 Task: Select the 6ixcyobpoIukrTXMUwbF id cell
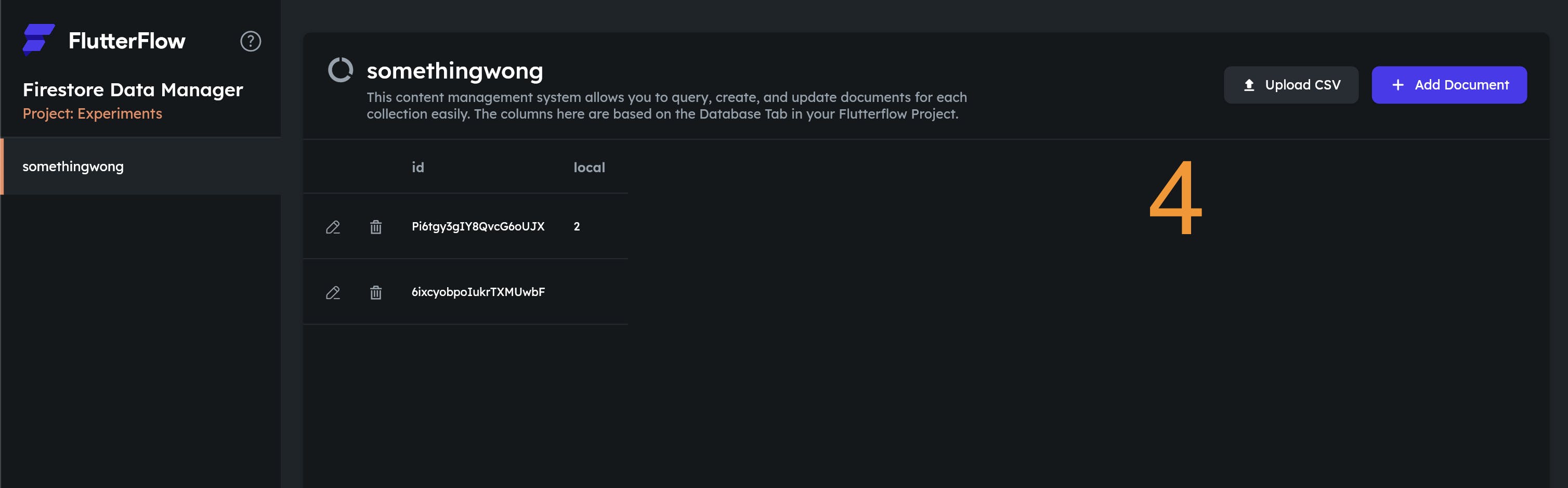[x=478, y=292]
